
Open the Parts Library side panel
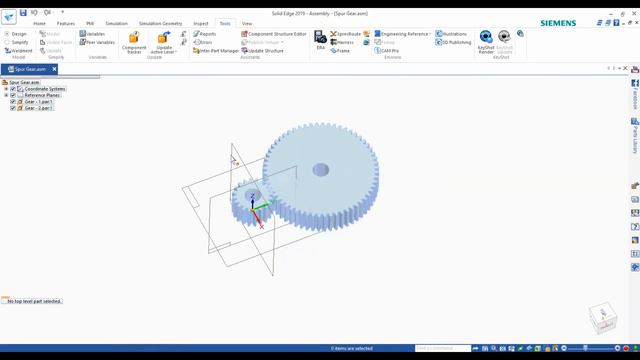pyautogui.click(x=635, y=136)
